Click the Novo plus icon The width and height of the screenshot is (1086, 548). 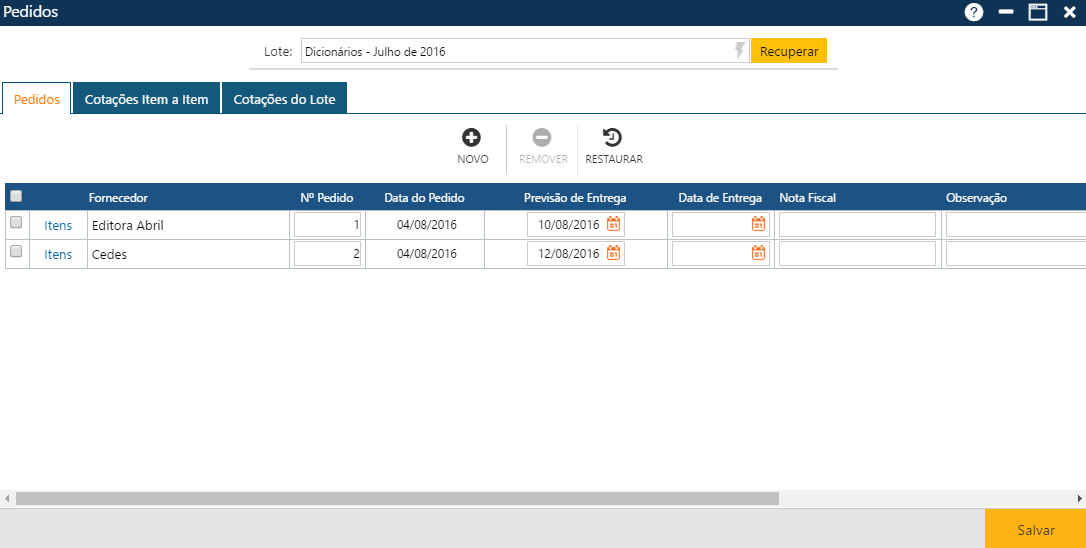tap(472, 138)
